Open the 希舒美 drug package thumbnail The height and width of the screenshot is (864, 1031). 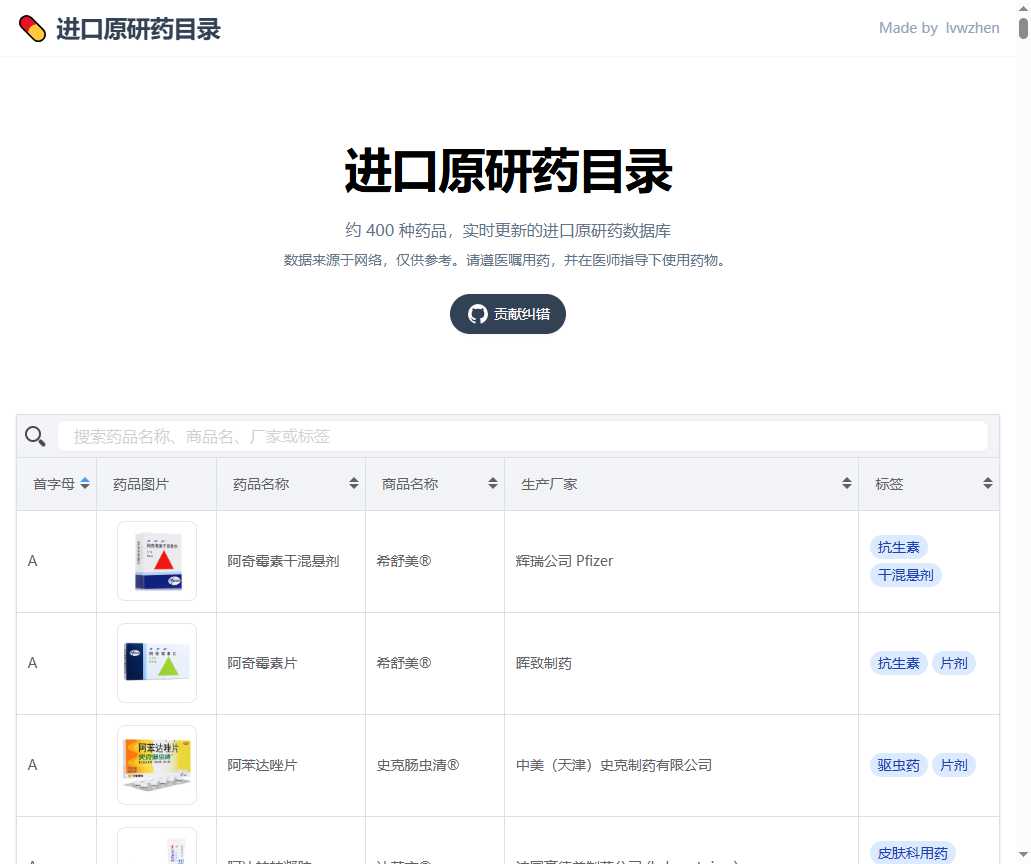(156, 561)
